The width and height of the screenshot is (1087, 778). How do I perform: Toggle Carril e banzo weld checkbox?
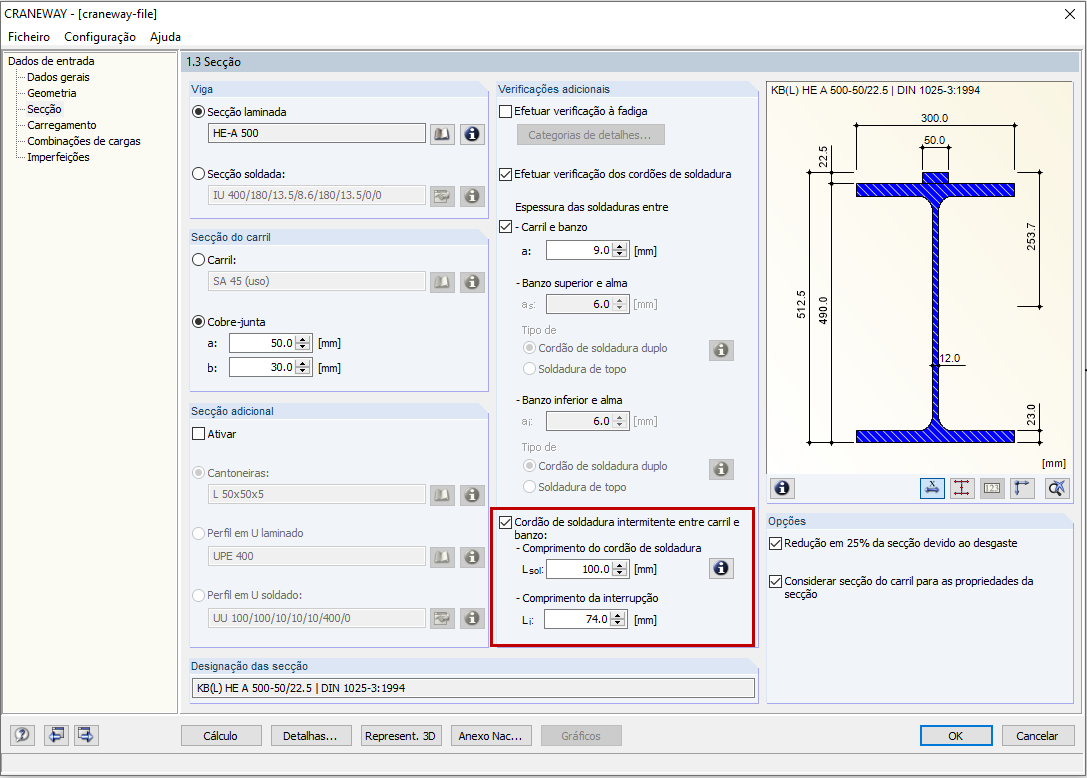(506, 227)
